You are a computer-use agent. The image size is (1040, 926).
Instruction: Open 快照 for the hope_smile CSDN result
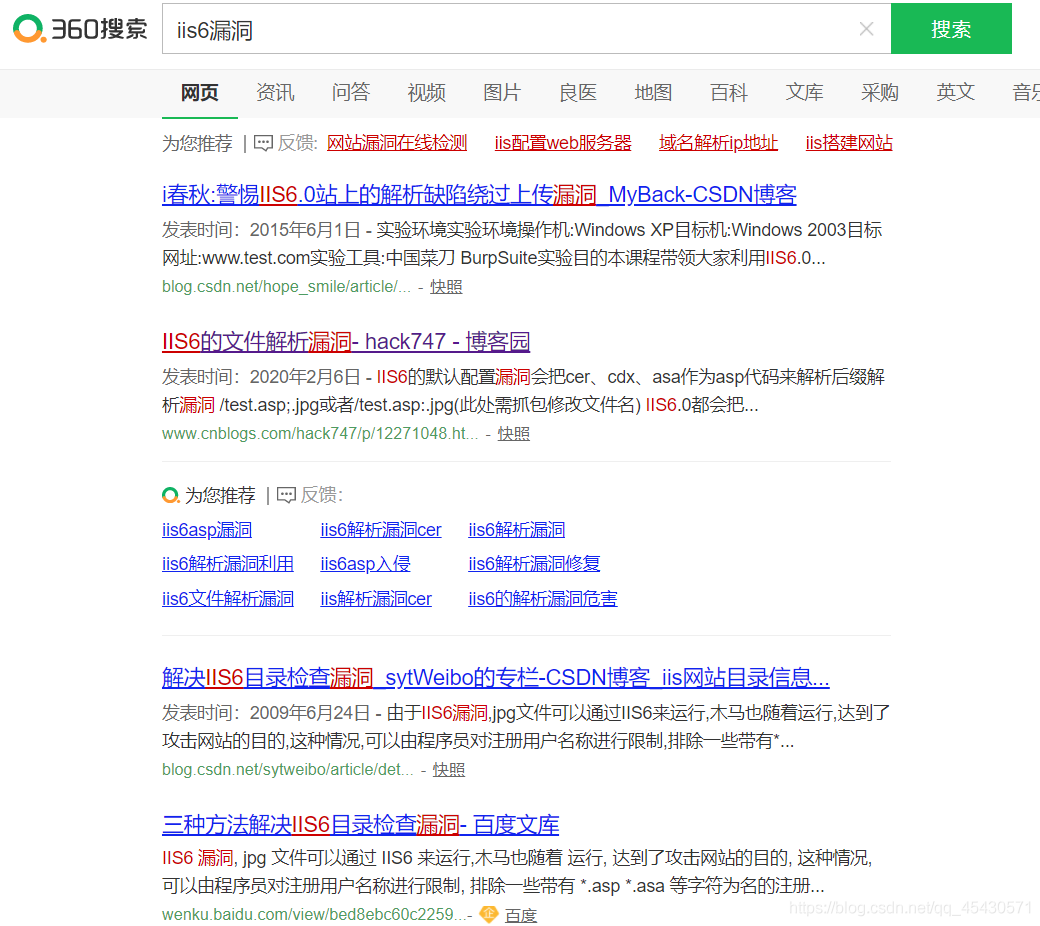(446, 287)
